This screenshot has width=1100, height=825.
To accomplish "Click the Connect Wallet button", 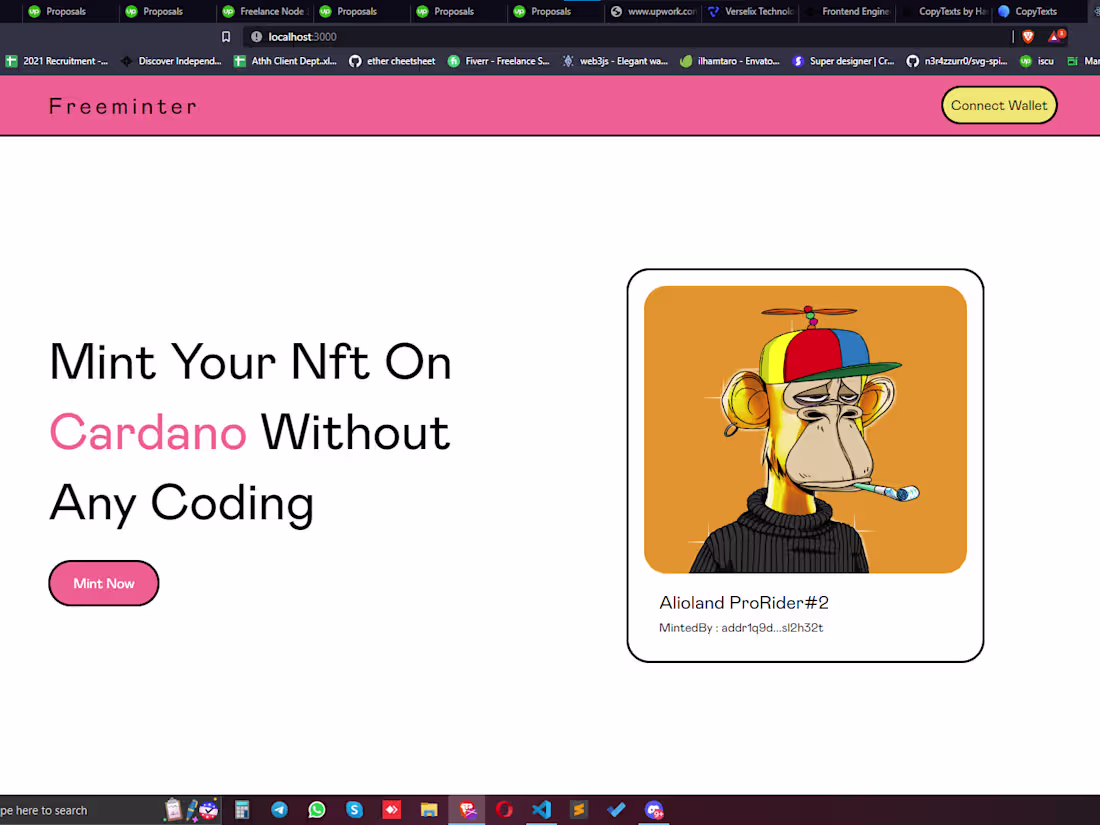I will 999,105.
